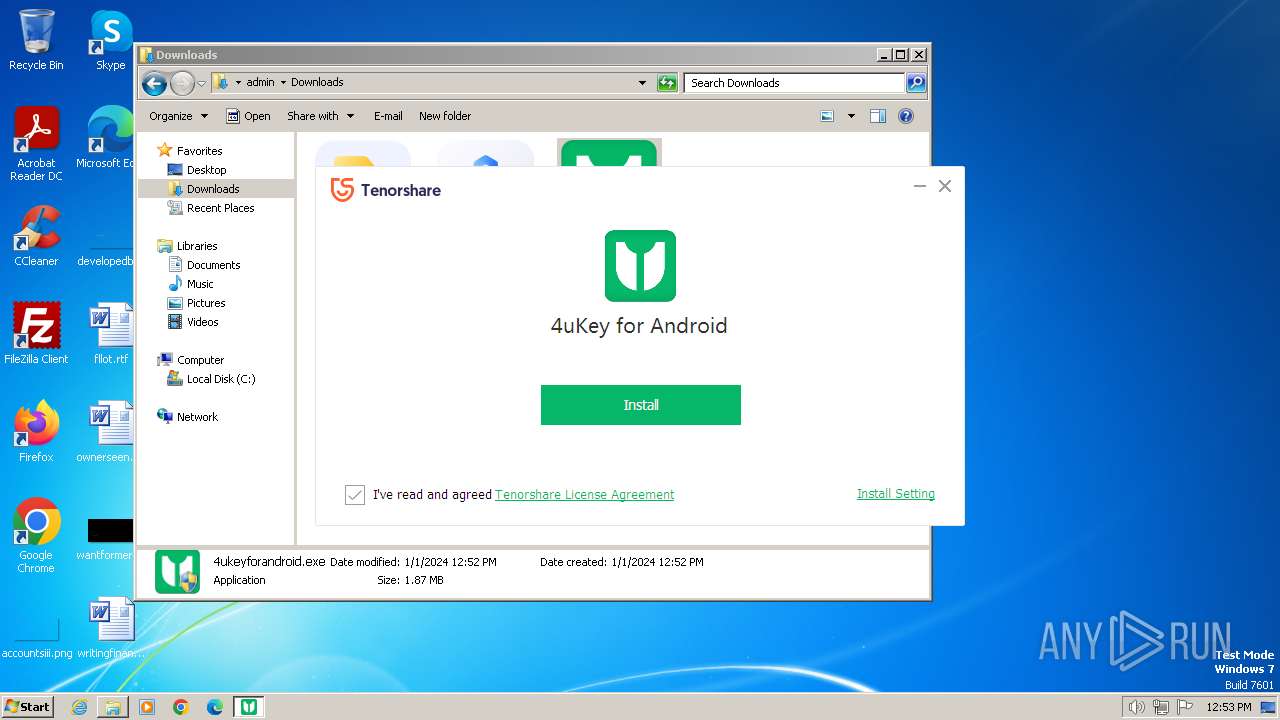This screenshot has height=720, width=1280.
Task: Click the Acrobat Reader DC desktop icon
Action: tap(36, 144)
